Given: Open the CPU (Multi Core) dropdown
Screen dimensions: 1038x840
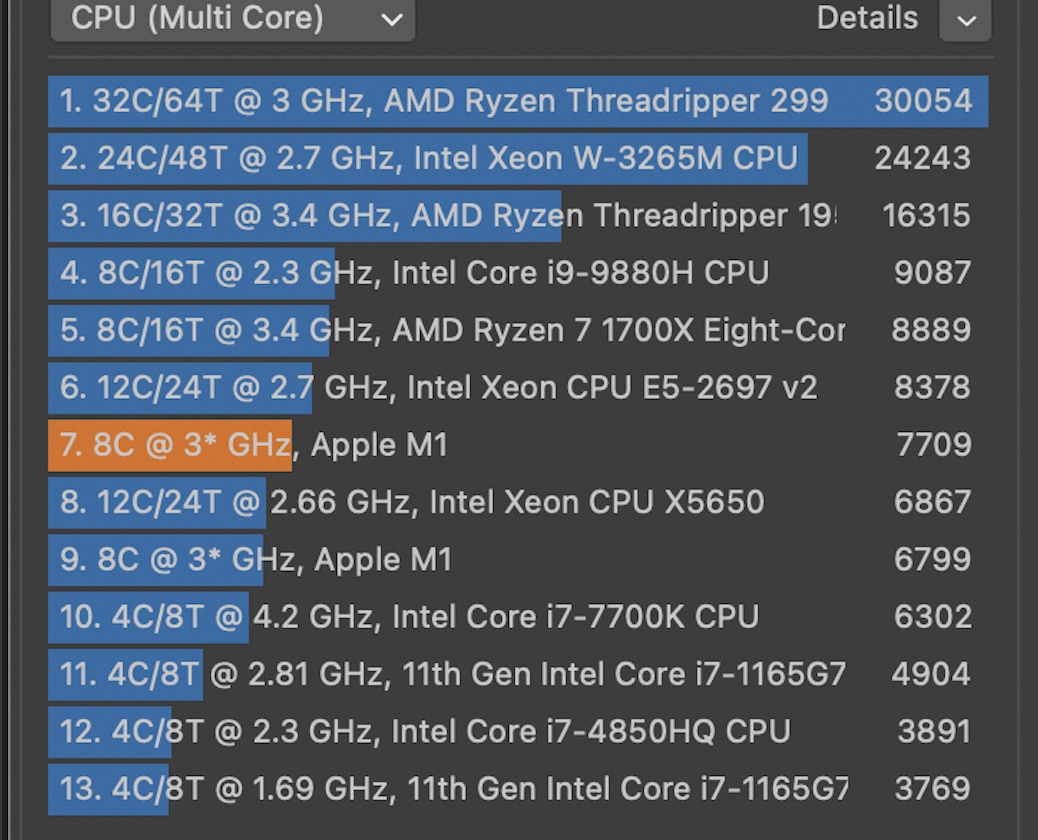Looking at the screenshot, I should click(232, 19).
